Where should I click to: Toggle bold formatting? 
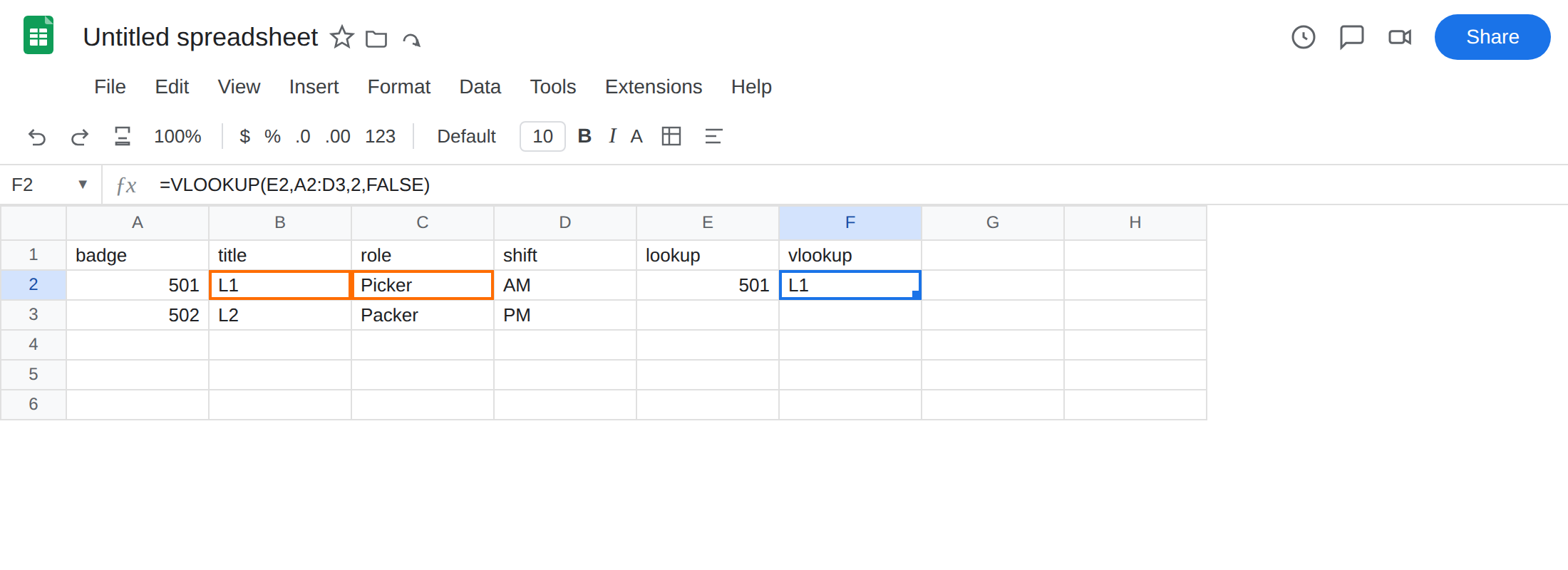pos(584,136)
